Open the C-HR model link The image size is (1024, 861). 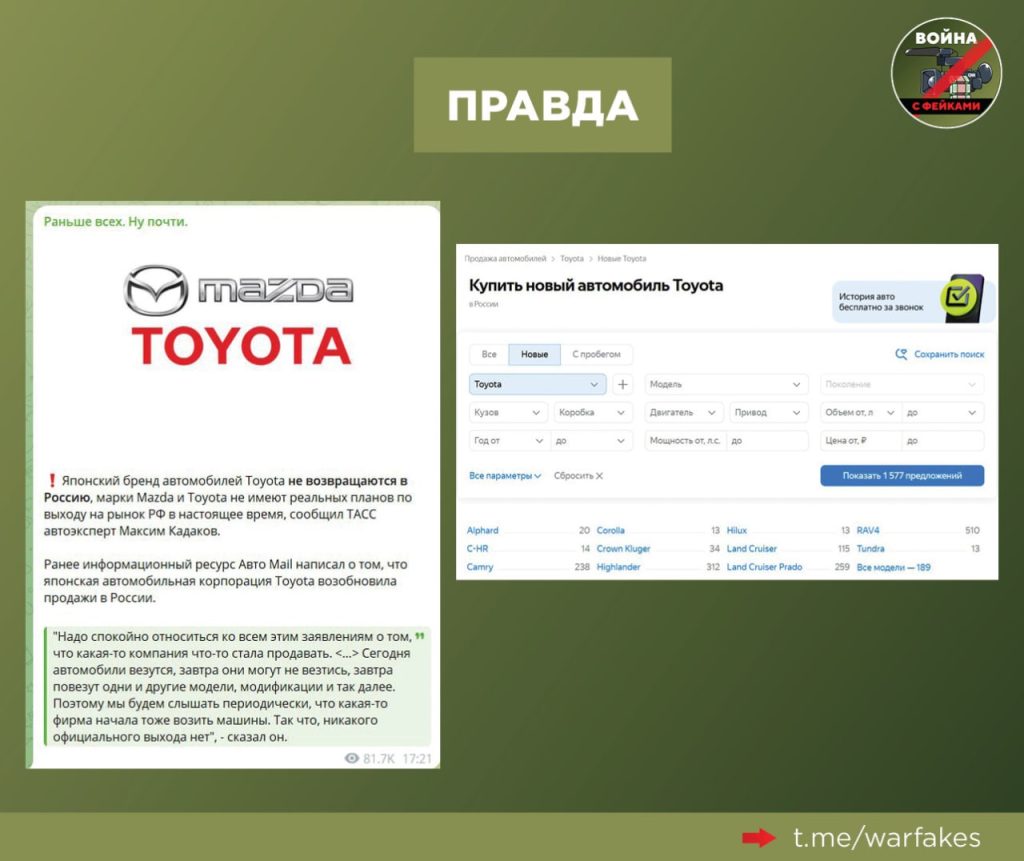pos(477,549)
